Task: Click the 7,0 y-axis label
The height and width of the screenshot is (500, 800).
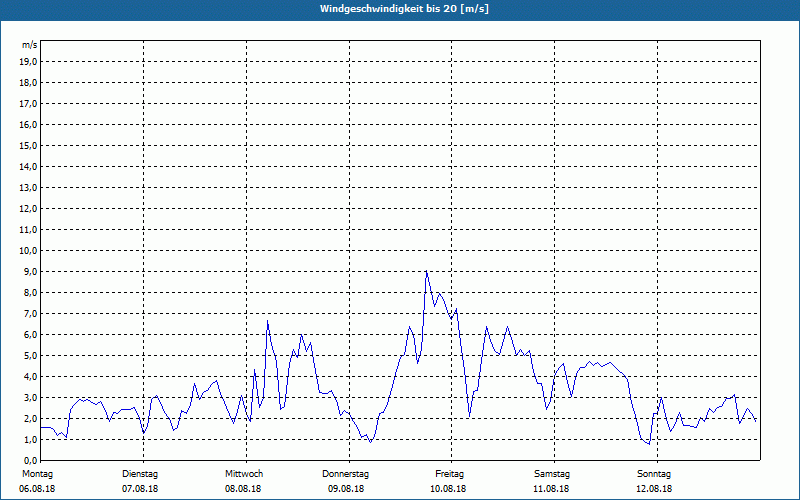Action: pyautogui.click(x=30, y=313)
